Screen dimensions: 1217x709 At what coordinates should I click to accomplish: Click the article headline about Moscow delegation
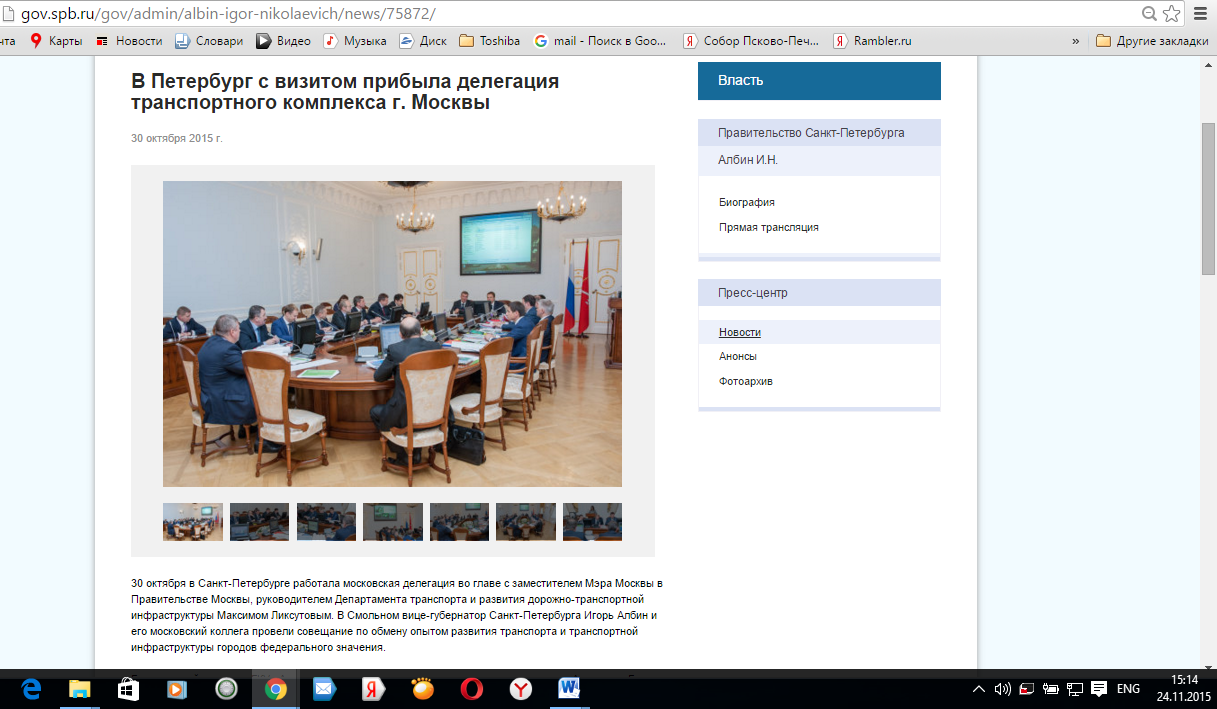click(345, 91)
